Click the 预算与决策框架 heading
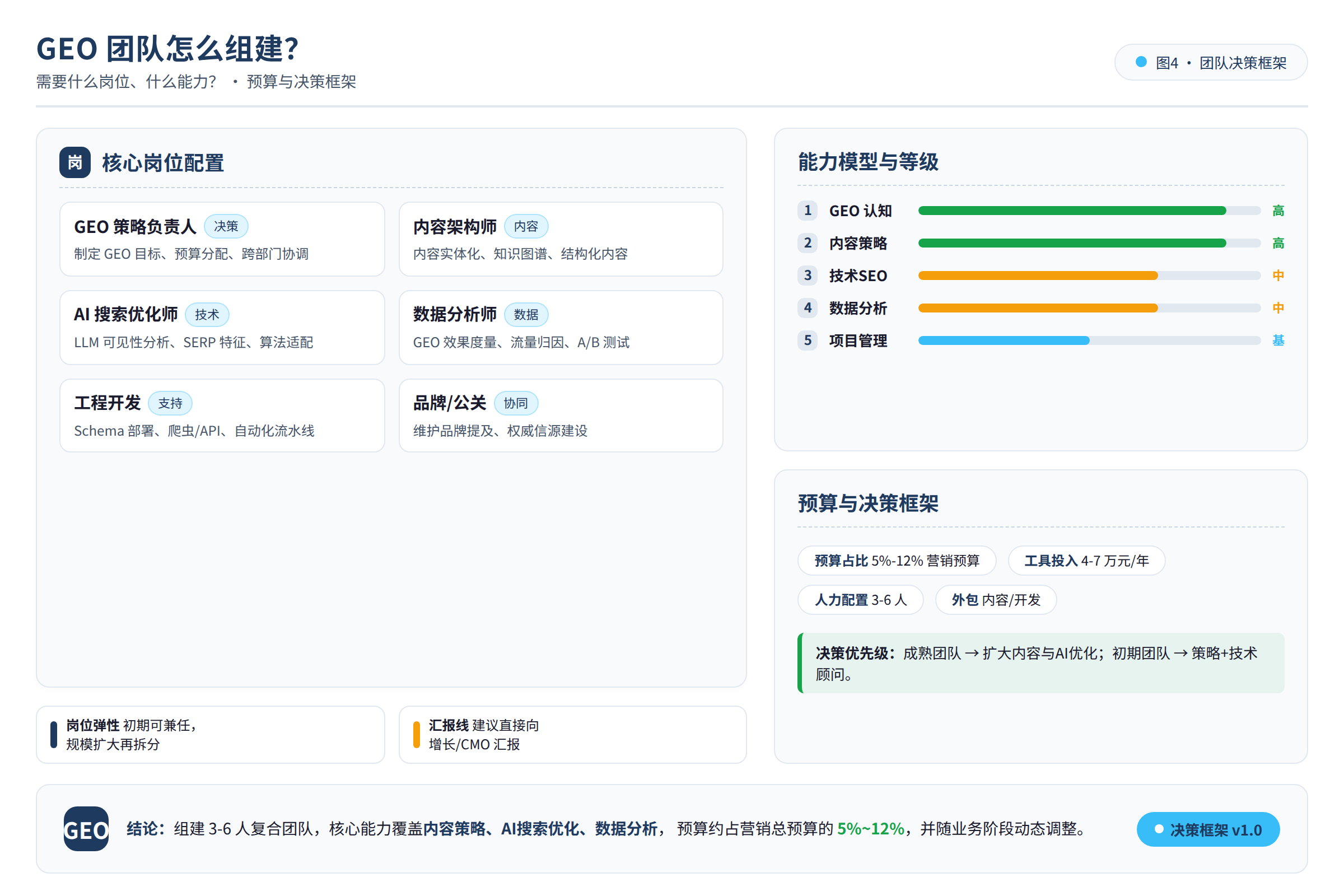 868,503
